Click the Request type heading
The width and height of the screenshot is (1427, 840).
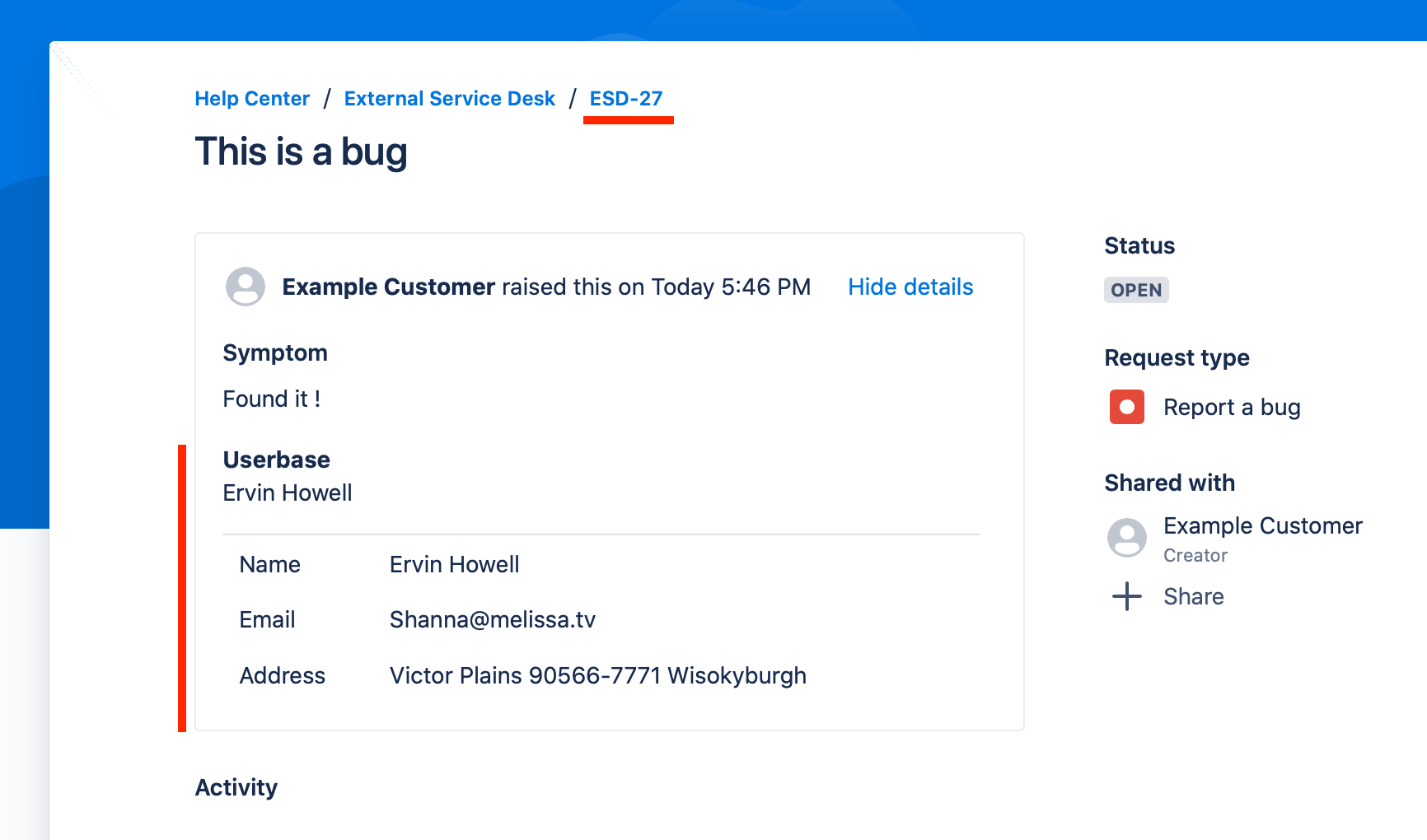[x=1177, y=357]
